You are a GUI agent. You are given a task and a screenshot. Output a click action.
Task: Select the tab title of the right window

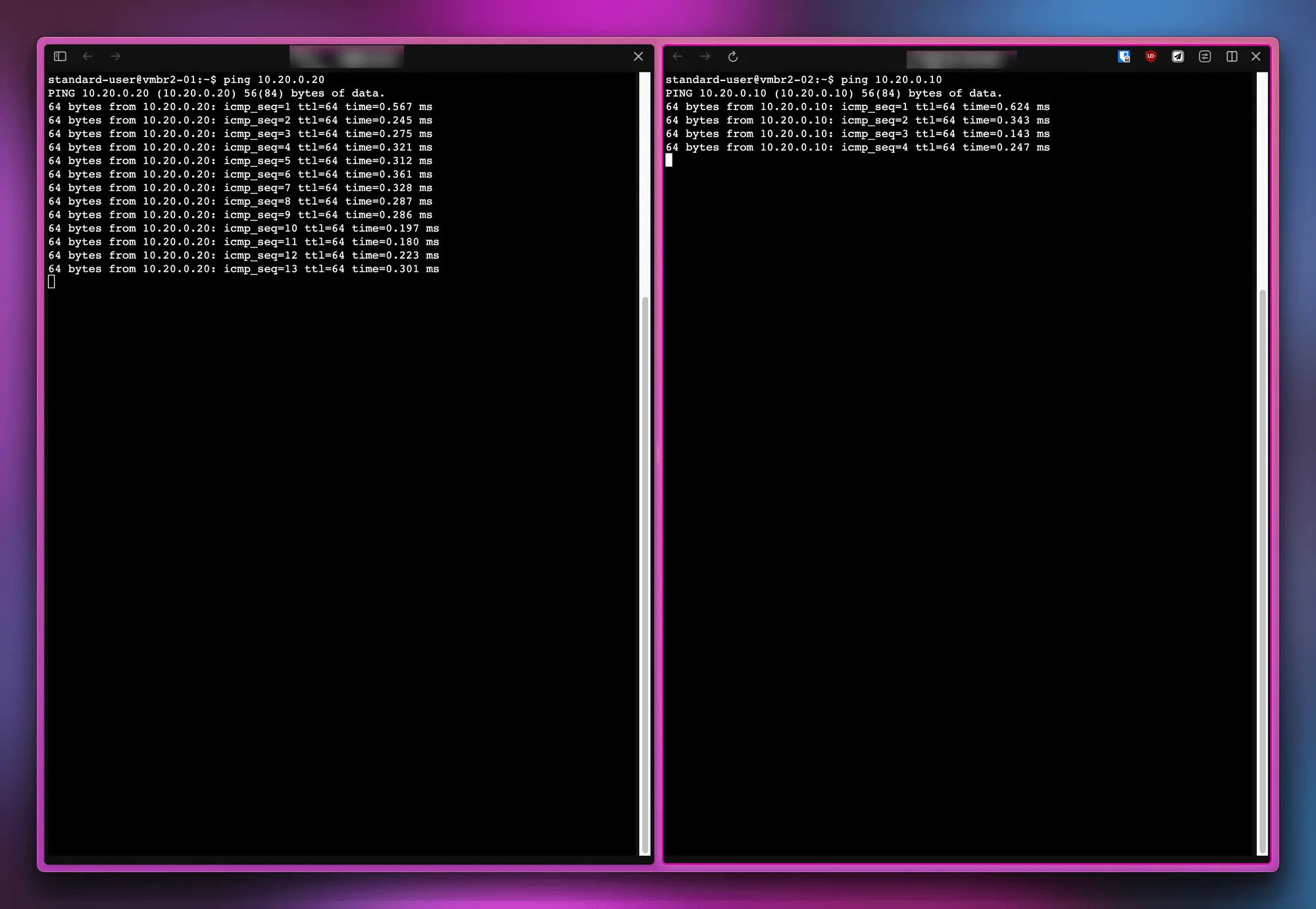[961, 57]
